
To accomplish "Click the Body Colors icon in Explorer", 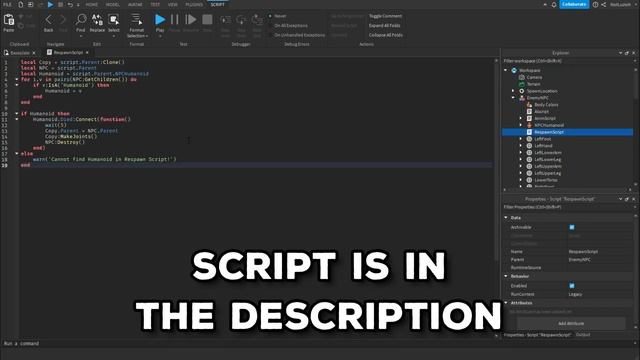I will click(529, 104).
